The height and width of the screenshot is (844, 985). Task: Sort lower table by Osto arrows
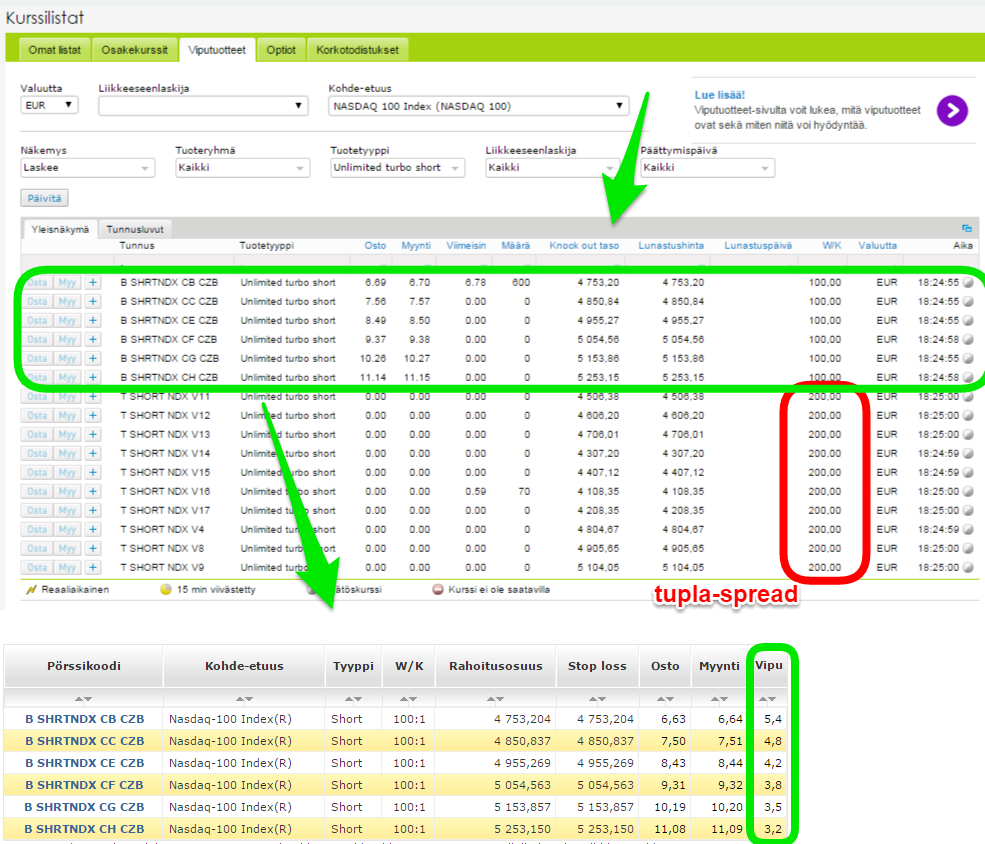coord(665,698)
